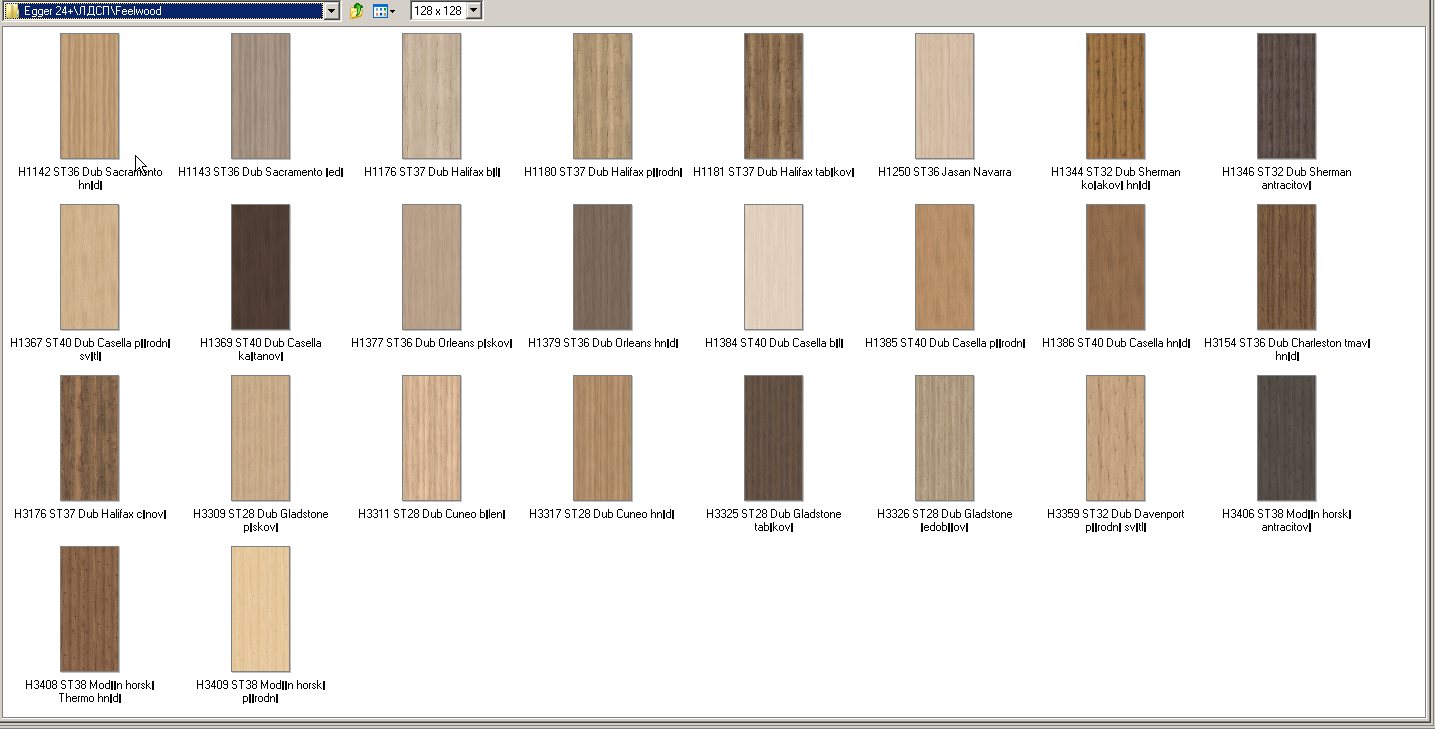Click the 'H3311 ST28 Dub Cuneo' label
Screen dimensions: 1435x729
[432, 514]
